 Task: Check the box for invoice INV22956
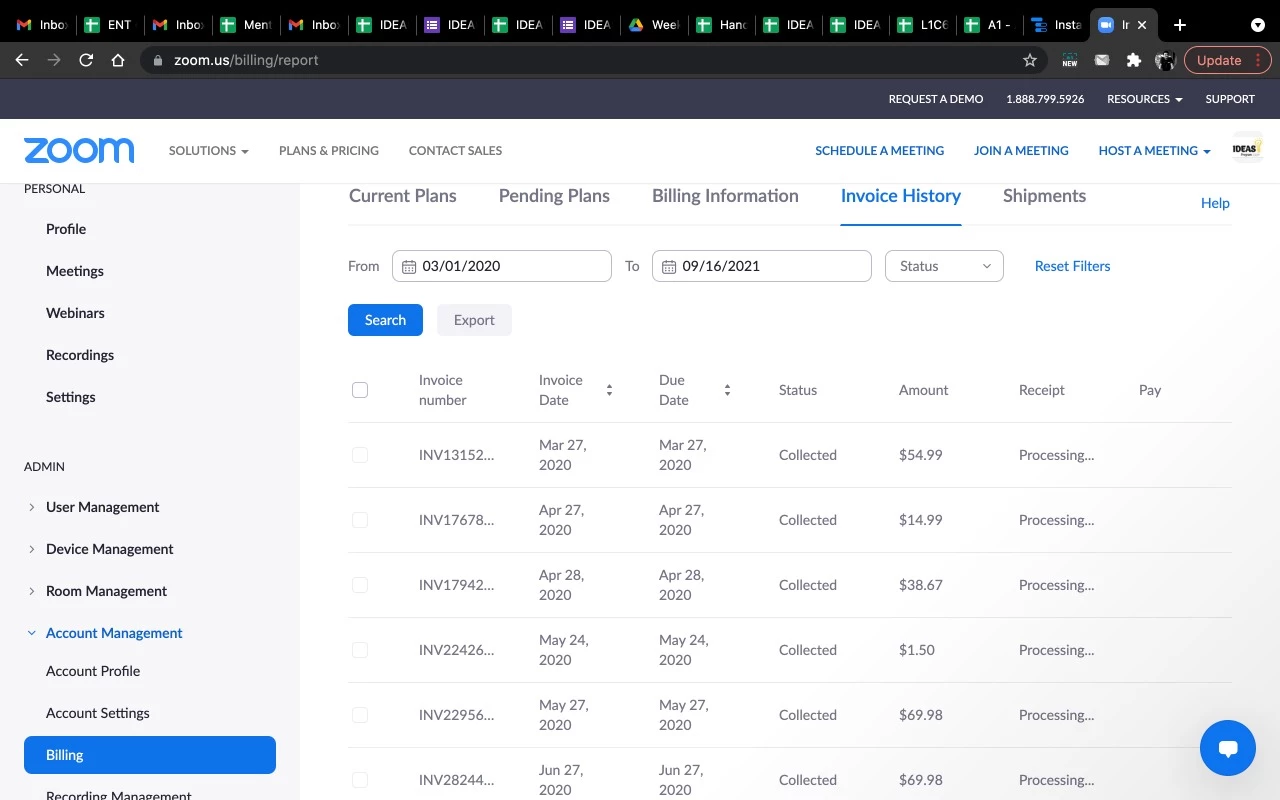pos(360,715)
